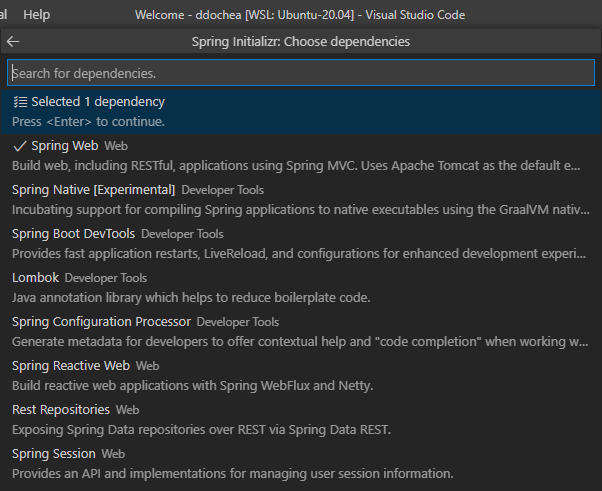The image size is (602, 491).
Task: Select Spring Native [Experimental] dependency
Action: point(301,200)
